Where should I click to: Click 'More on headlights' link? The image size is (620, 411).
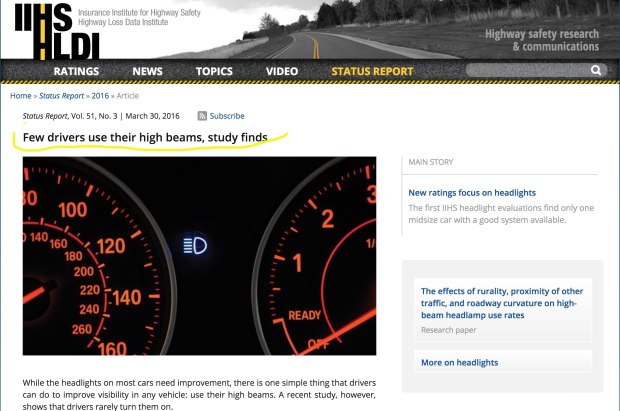click(x=459, y=362)
